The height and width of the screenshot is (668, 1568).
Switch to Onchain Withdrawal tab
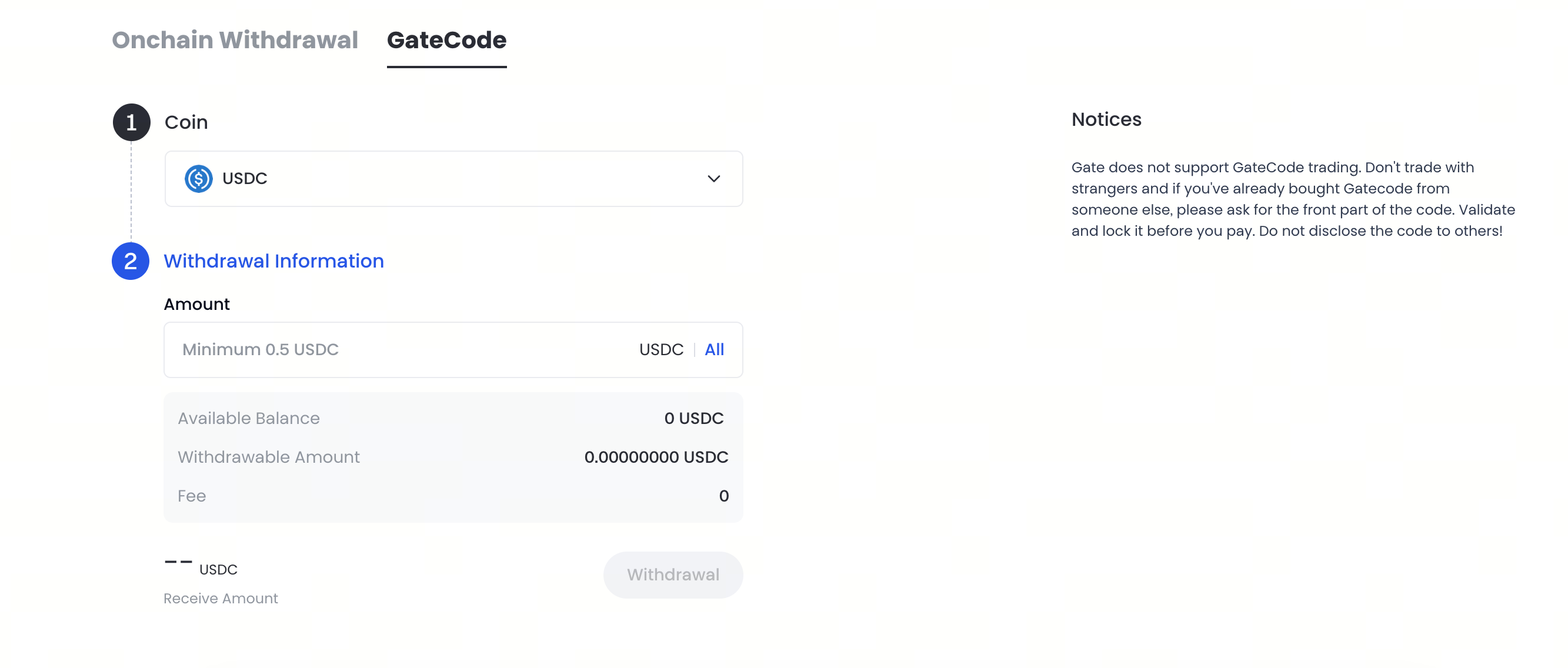tap(234, 40)
